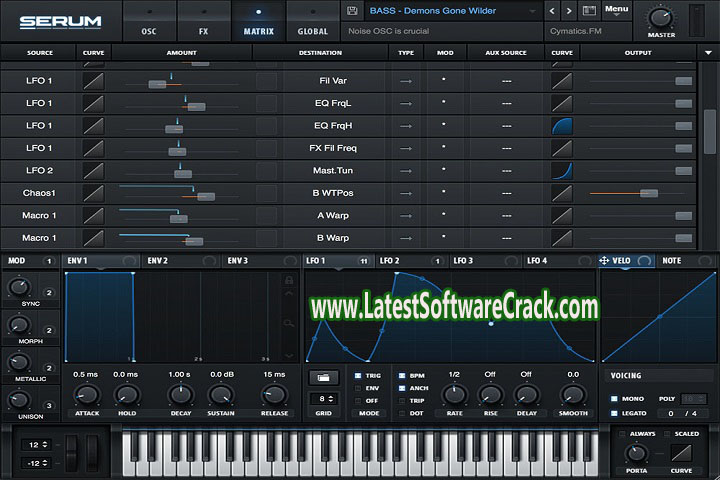Viewport: 720px width, 480px height.
Task: Select the LFO 2 tab
Action: 411,261
